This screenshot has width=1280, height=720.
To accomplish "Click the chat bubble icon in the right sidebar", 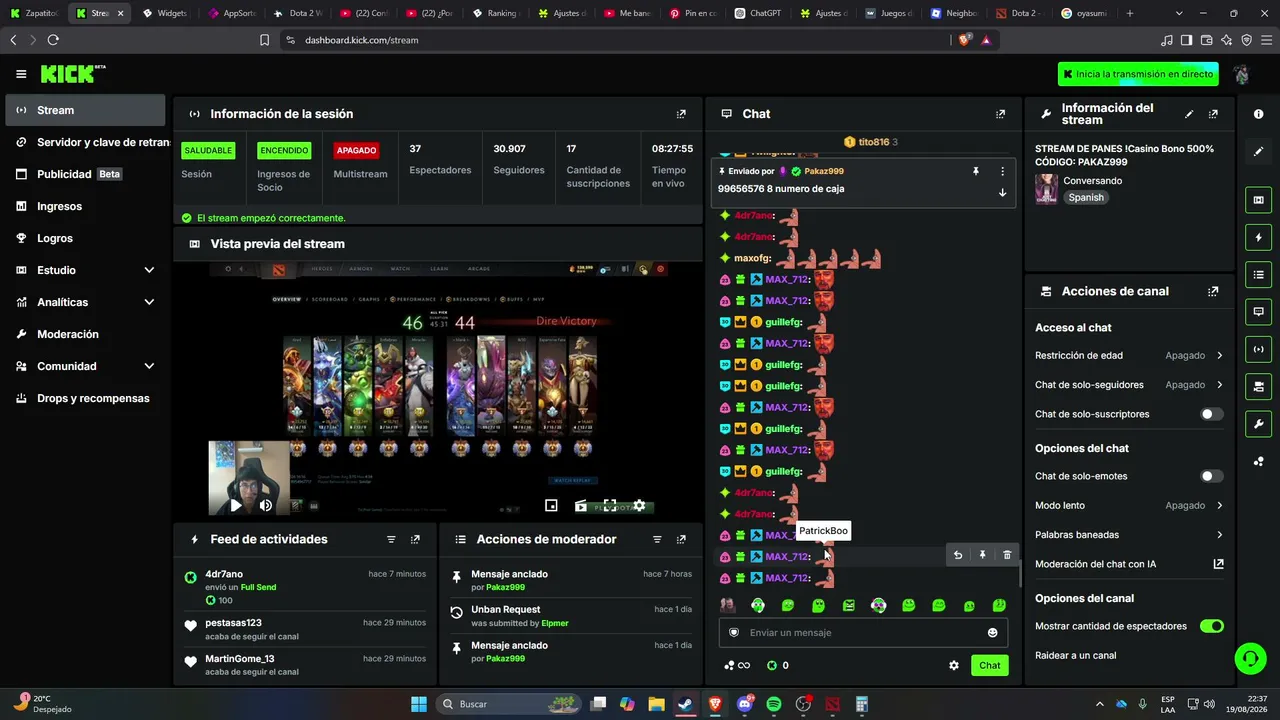I will click(1258, 312).
